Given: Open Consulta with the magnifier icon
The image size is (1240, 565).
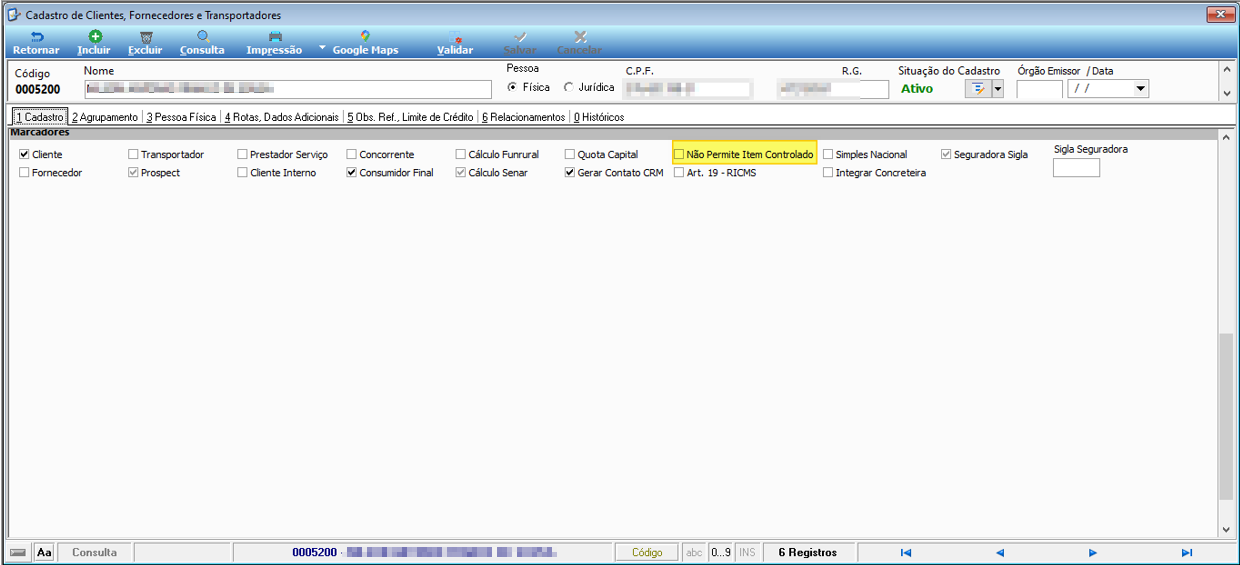Looking at the screenshot, I should pyautogui.click(x=203, y=36).
